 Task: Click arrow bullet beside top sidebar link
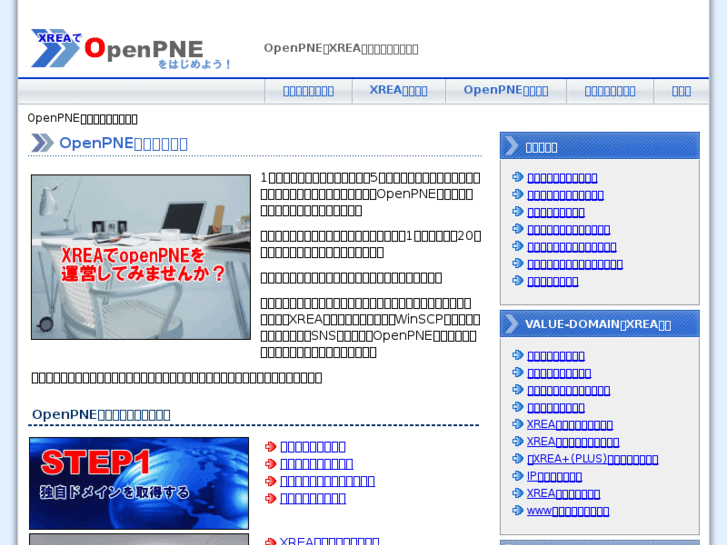[x=517, y=177]
